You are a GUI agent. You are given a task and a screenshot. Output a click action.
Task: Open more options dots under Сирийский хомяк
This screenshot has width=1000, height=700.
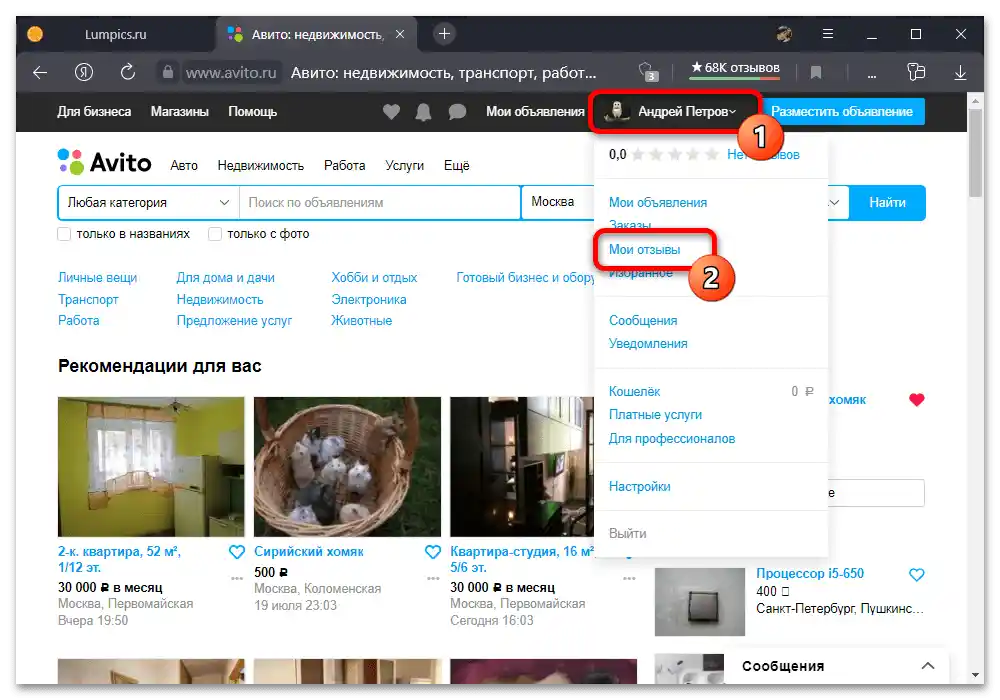coord(433,578)
